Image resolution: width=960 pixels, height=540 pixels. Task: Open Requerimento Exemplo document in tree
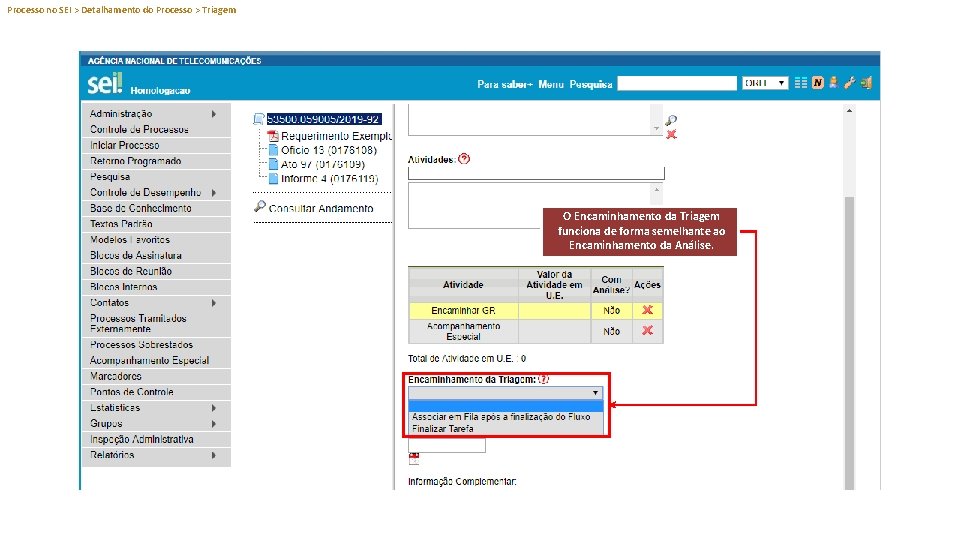pyautogui.click(x=336, y=136)
